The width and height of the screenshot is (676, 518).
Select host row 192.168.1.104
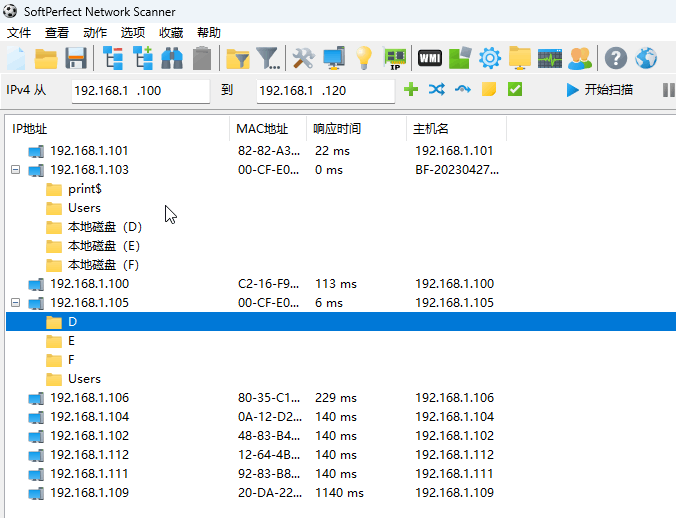[341, 417]
